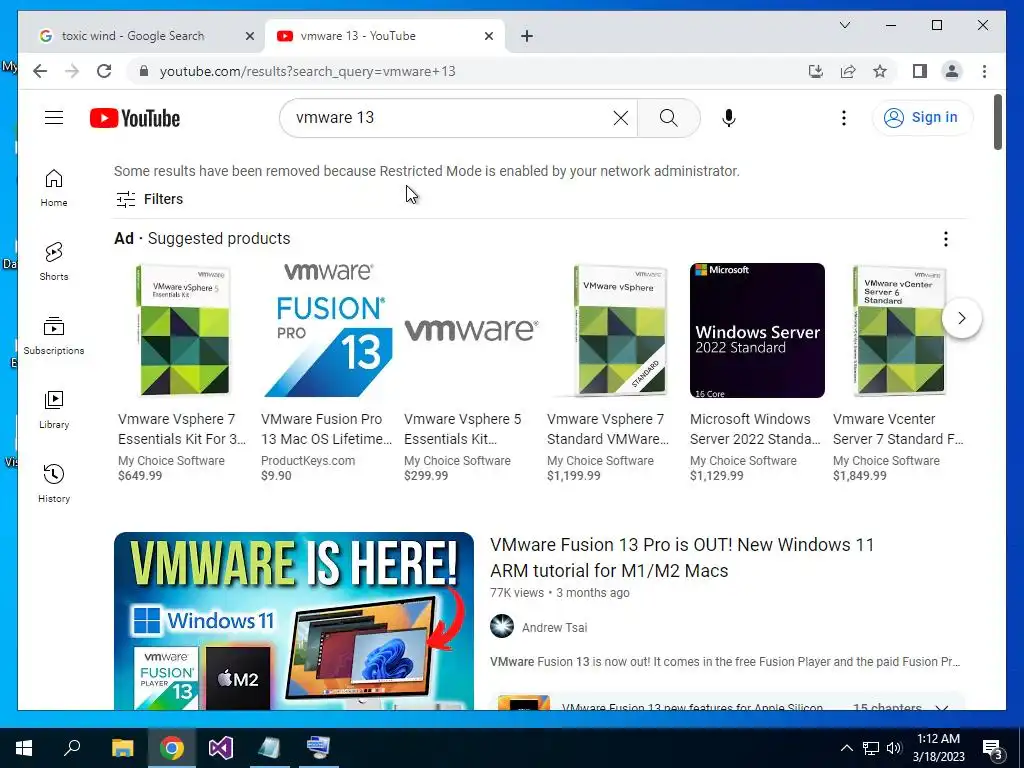Open Windows taskbar search
Image resolution: width=1024 pixels, height=768 pixels.
point(72,748)
